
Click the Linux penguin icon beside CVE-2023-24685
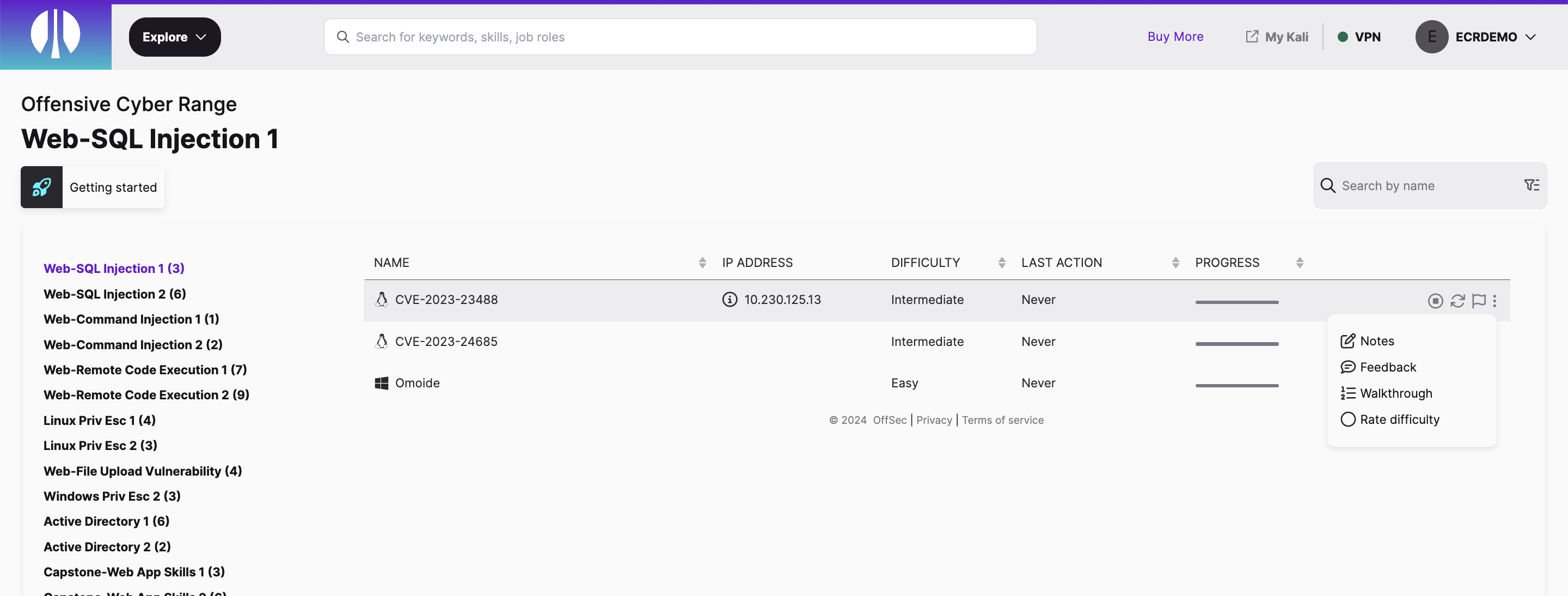click(381, 341)
